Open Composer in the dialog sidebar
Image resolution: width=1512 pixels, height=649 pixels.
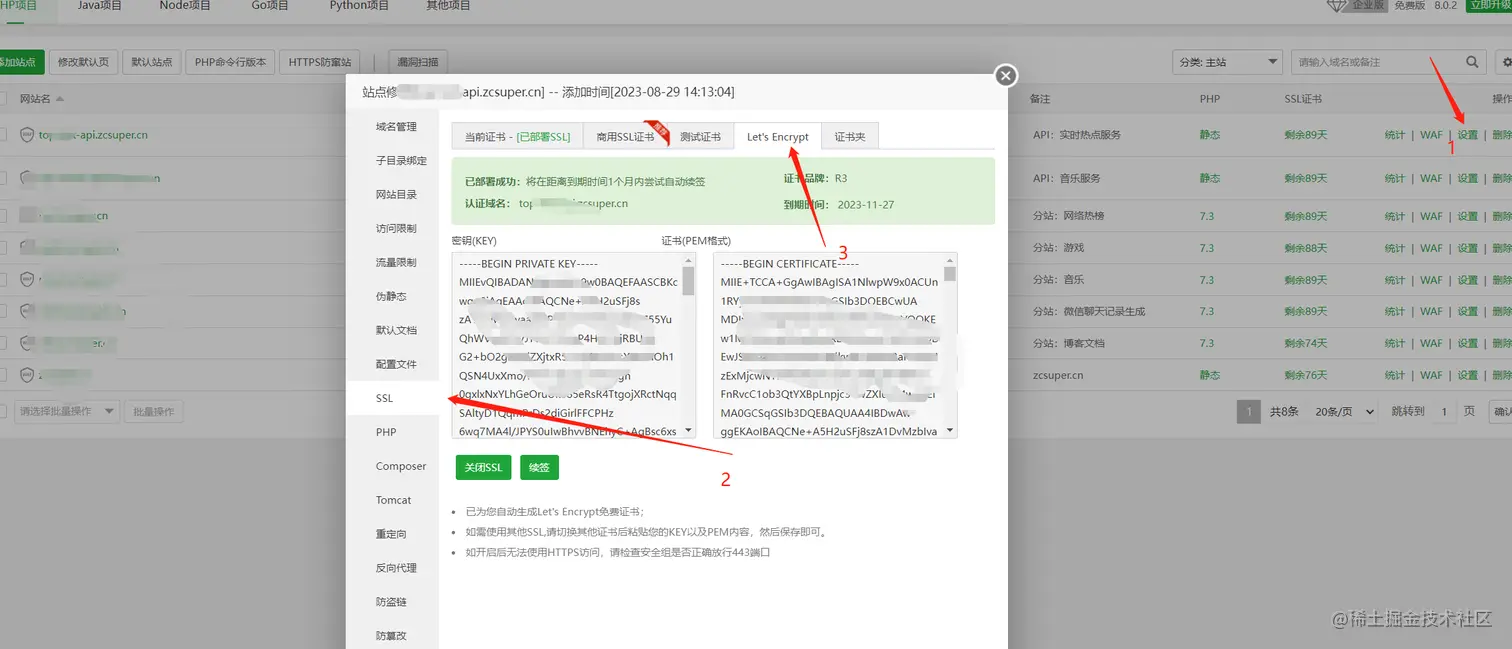coord(392,466)
